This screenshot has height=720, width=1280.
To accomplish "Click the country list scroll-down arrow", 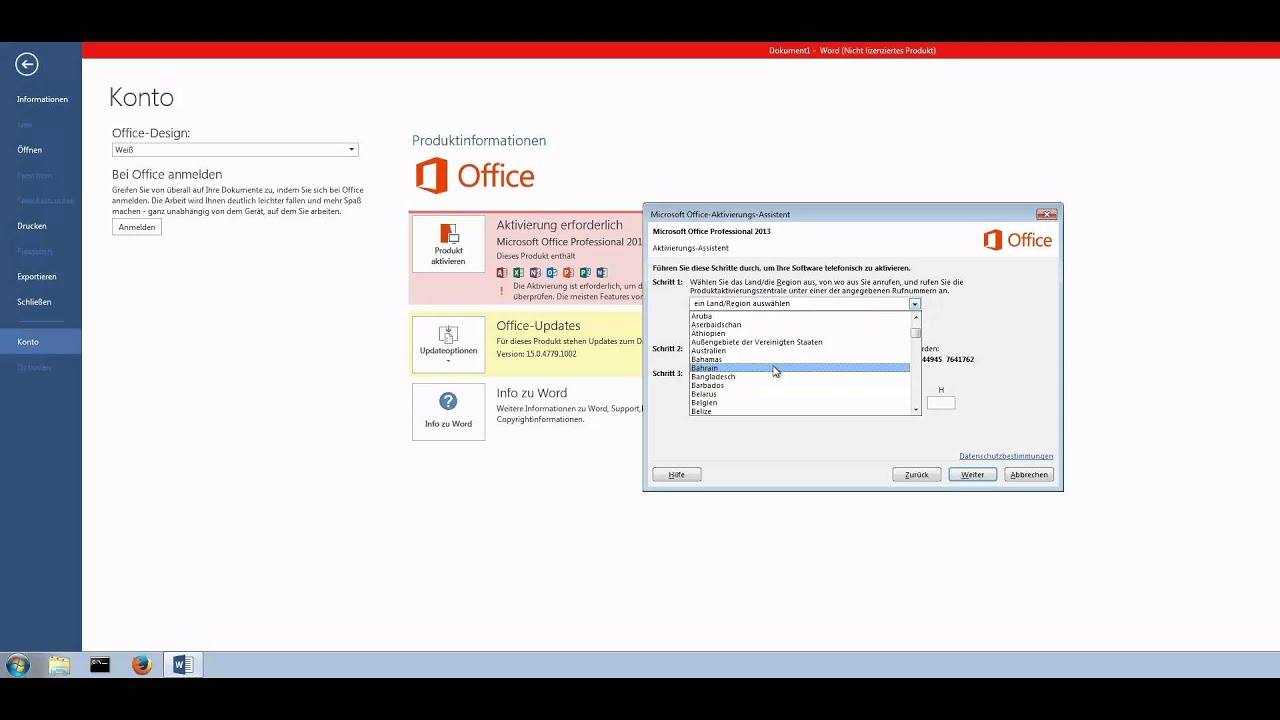I will click(915, 410).
